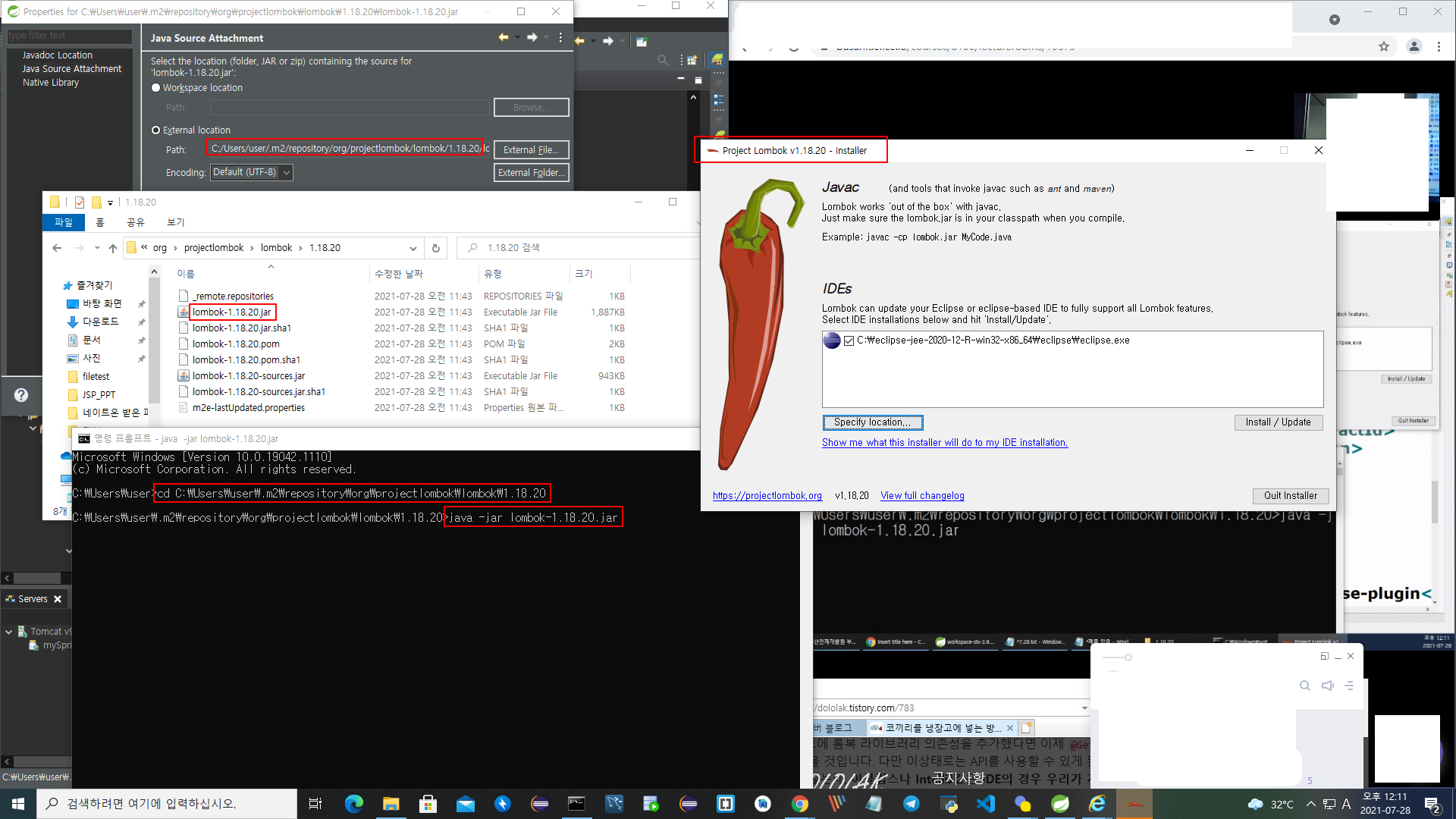Open Telegram icon in taskbar

pos(911,804)
